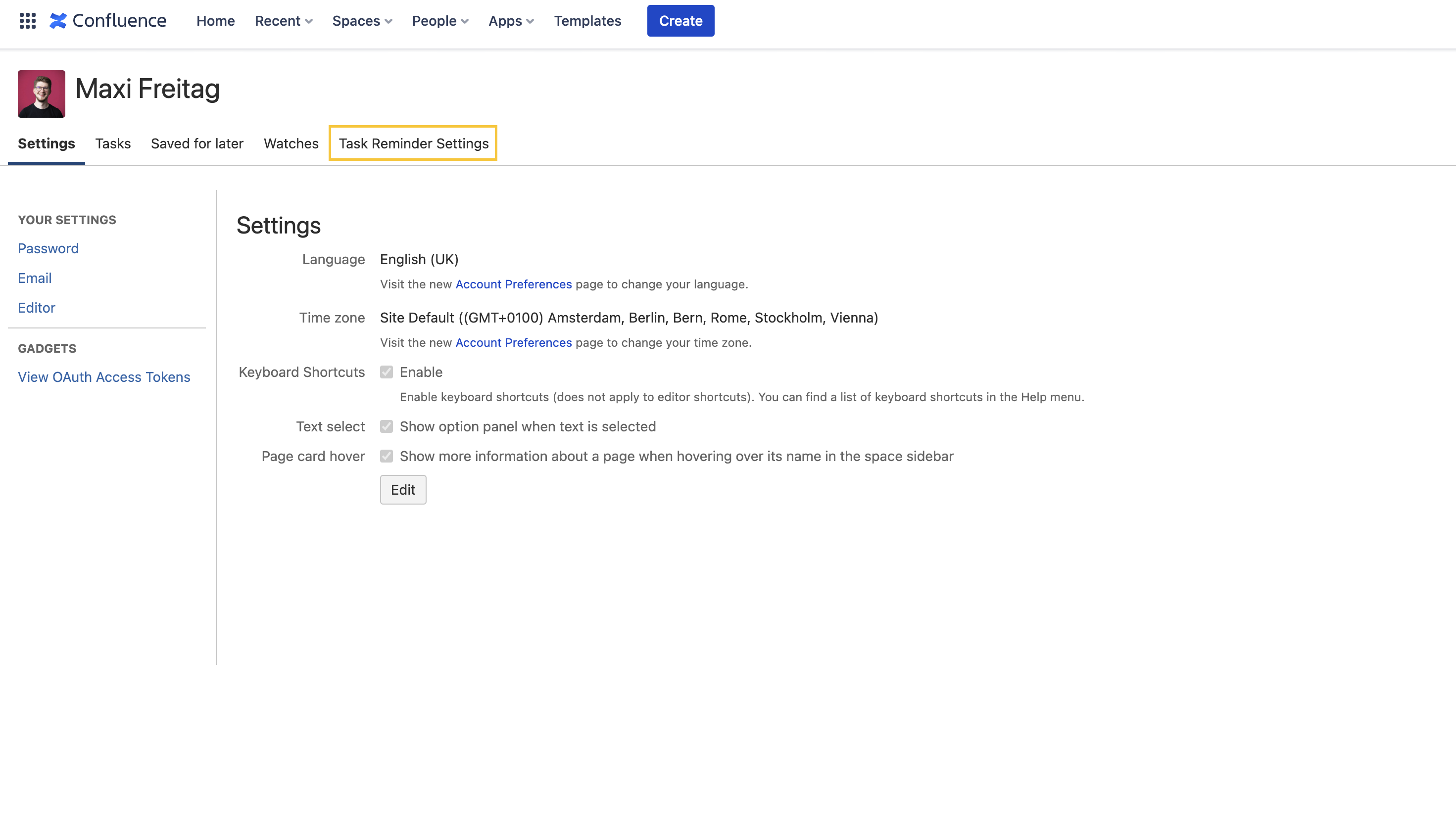Click the blue Create button
The height and width of the screenshot is (836, 1456).
680,21
